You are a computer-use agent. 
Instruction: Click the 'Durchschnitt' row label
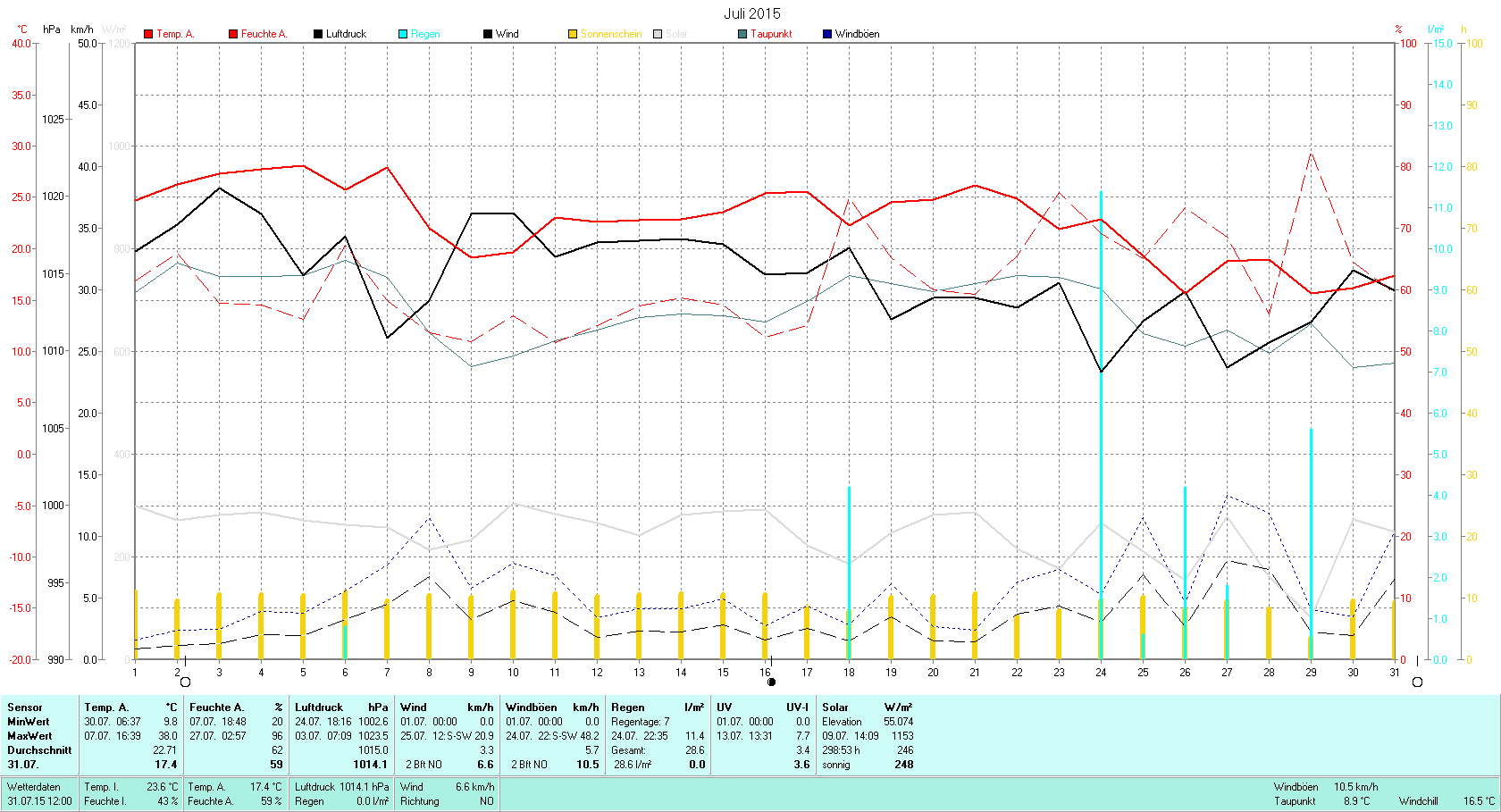tap(39, 750)
